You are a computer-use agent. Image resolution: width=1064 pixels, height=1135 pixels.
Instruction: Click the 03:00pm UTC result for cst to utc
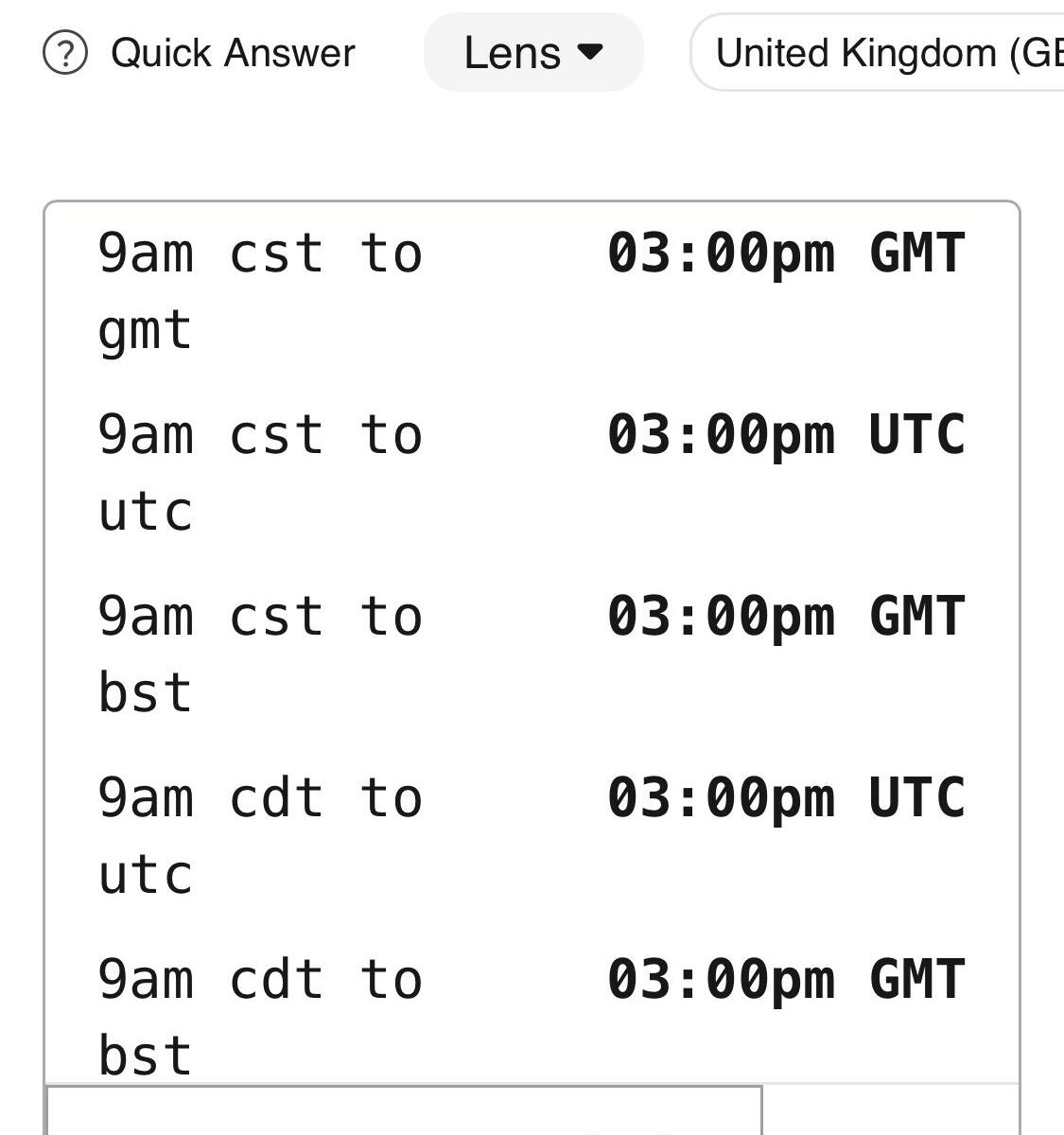click(786, 436)
